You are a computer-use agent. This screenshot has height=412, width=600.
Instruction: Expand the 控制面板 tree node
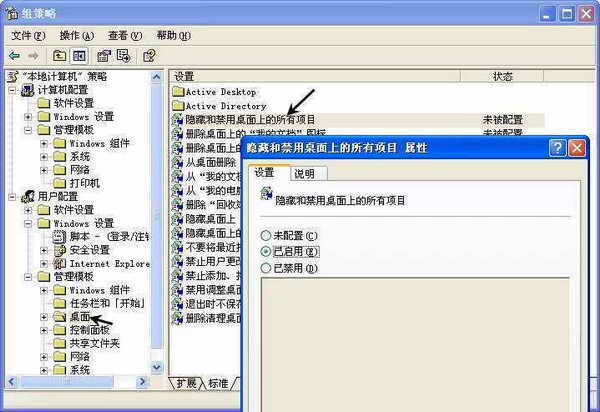click(x=45, y=330)
